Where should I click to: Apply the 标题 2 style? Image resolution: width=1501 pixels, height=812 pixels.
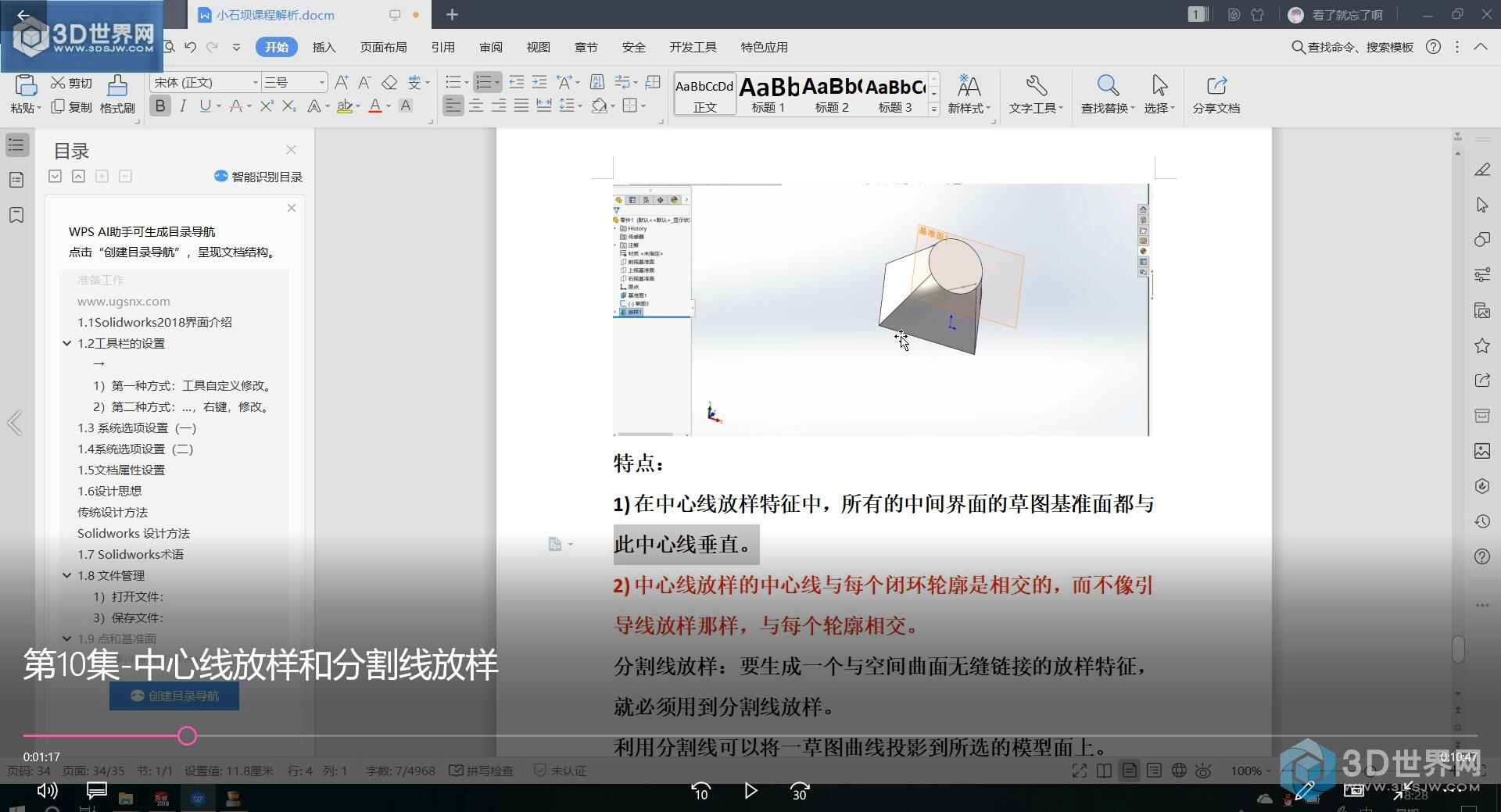click(x=832, y=95)
